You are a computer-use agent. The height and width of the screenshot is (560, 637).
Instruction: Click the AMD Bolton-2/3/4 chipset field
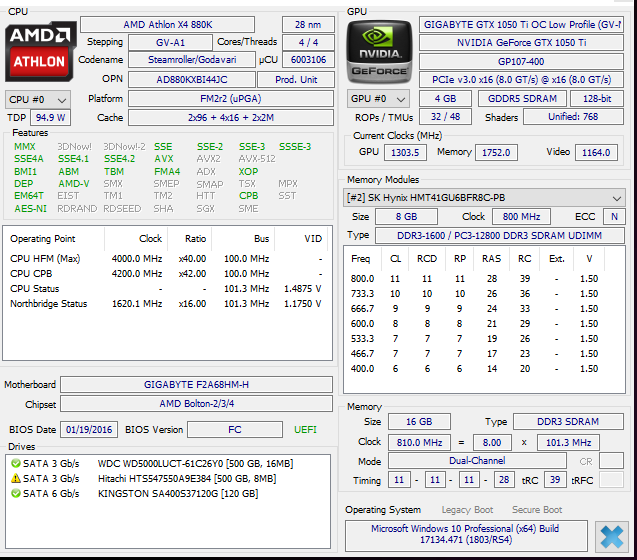(x=196, y=404)
